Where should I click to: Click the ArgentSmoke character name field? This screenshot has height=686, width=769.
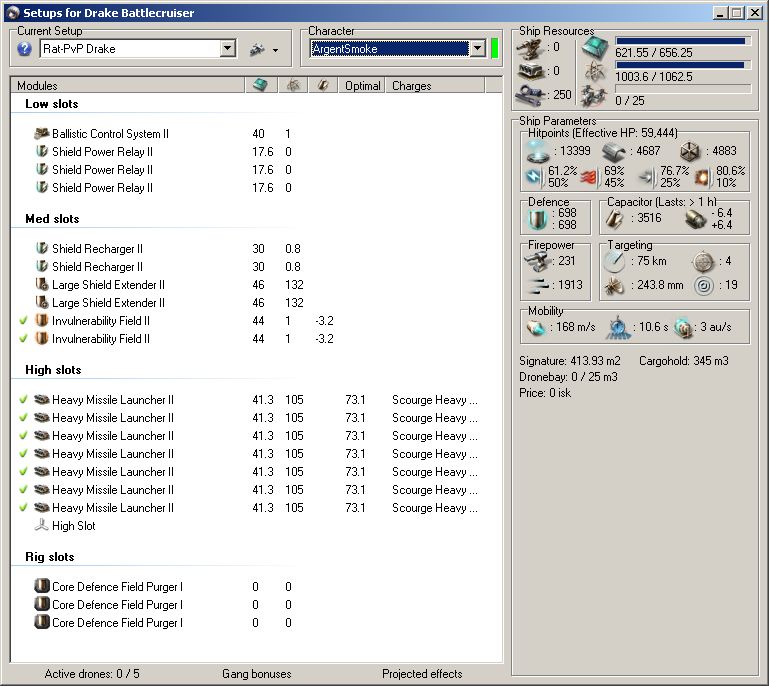click(x=389, y=49)
